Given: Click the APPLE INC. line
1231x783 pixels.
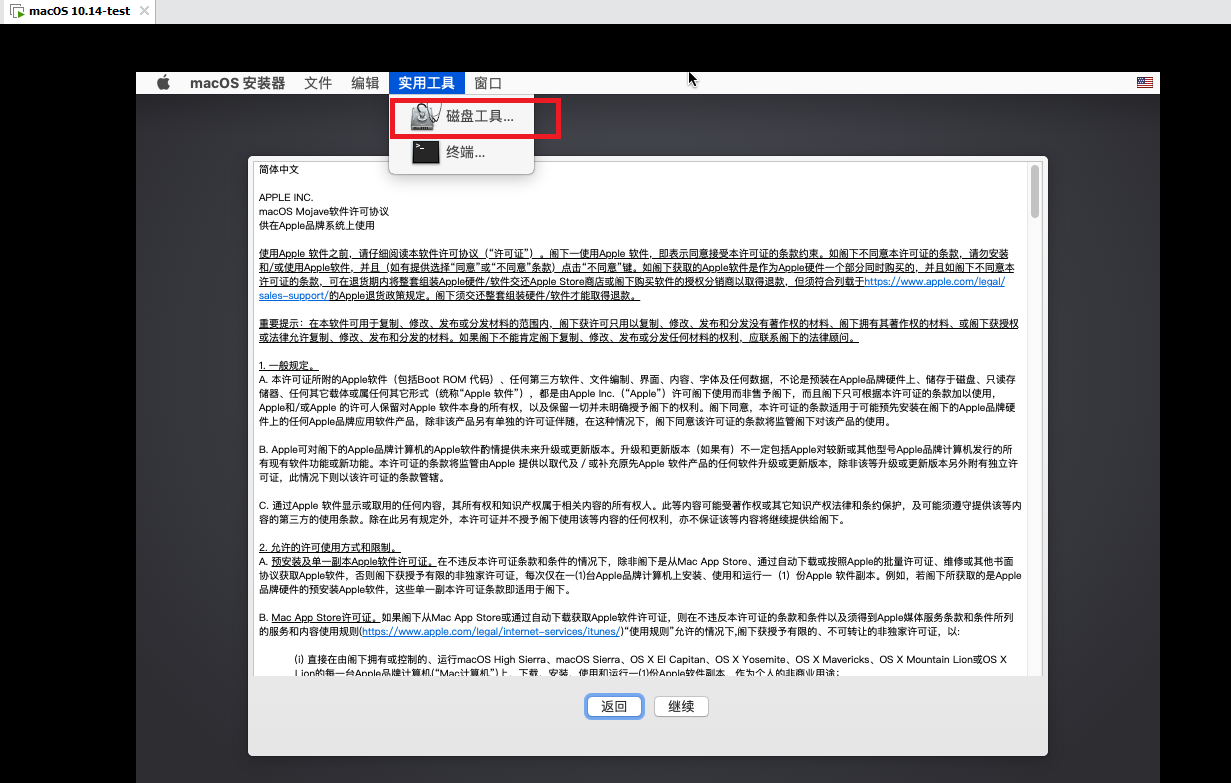Looking at the screenshot, I should coord(286,198).
